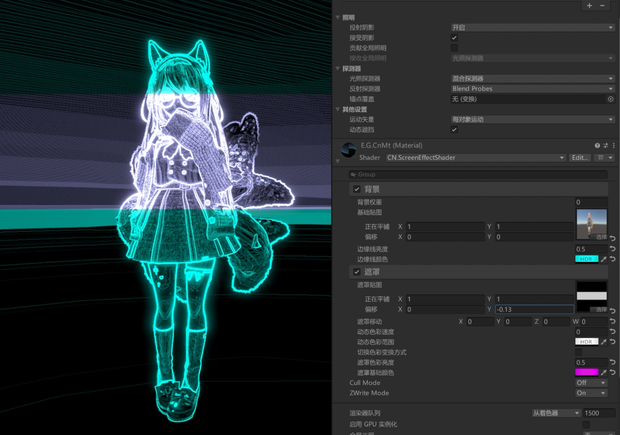Collapse the 探测器 section
The height and width of the screenshot is (435, 620).
(338, 68)
